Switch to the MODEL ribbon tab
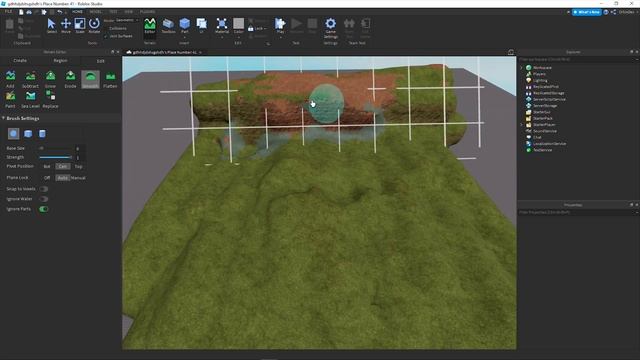The image size is (640, 360). (96, 12)
